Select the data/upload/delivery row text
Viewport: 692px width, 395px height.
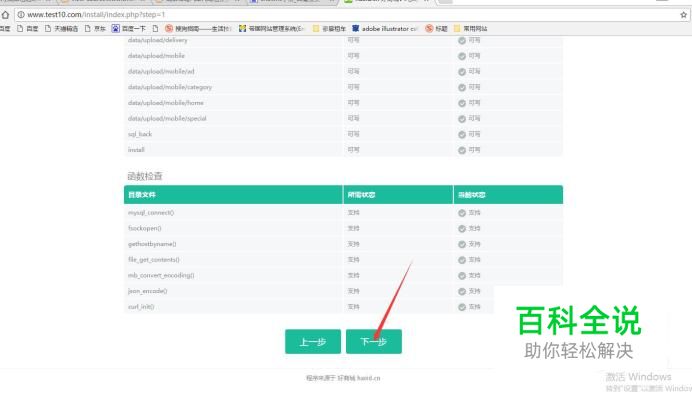coord(158,40)
